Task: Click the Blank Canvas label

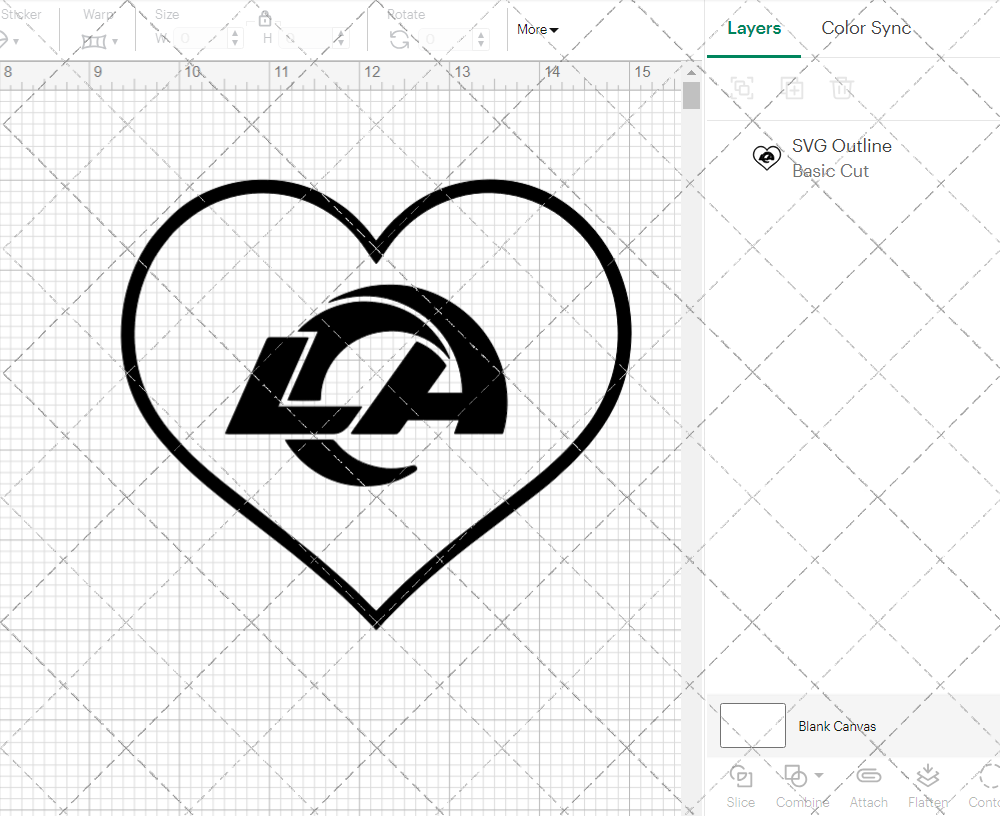Action: pyautogui.click(x=837, y=726)
